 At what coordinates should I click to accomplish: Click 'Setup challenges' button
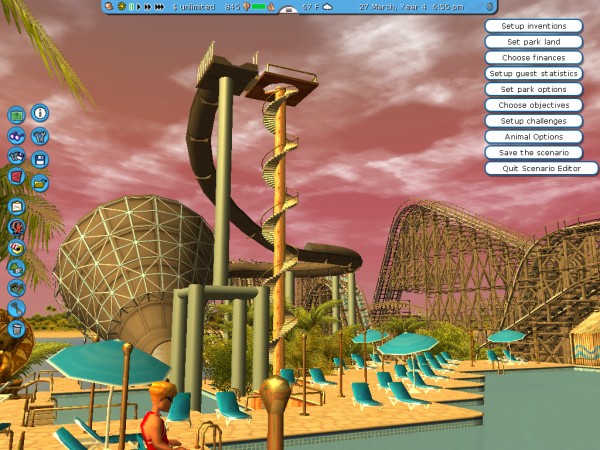tap(534, 121)
